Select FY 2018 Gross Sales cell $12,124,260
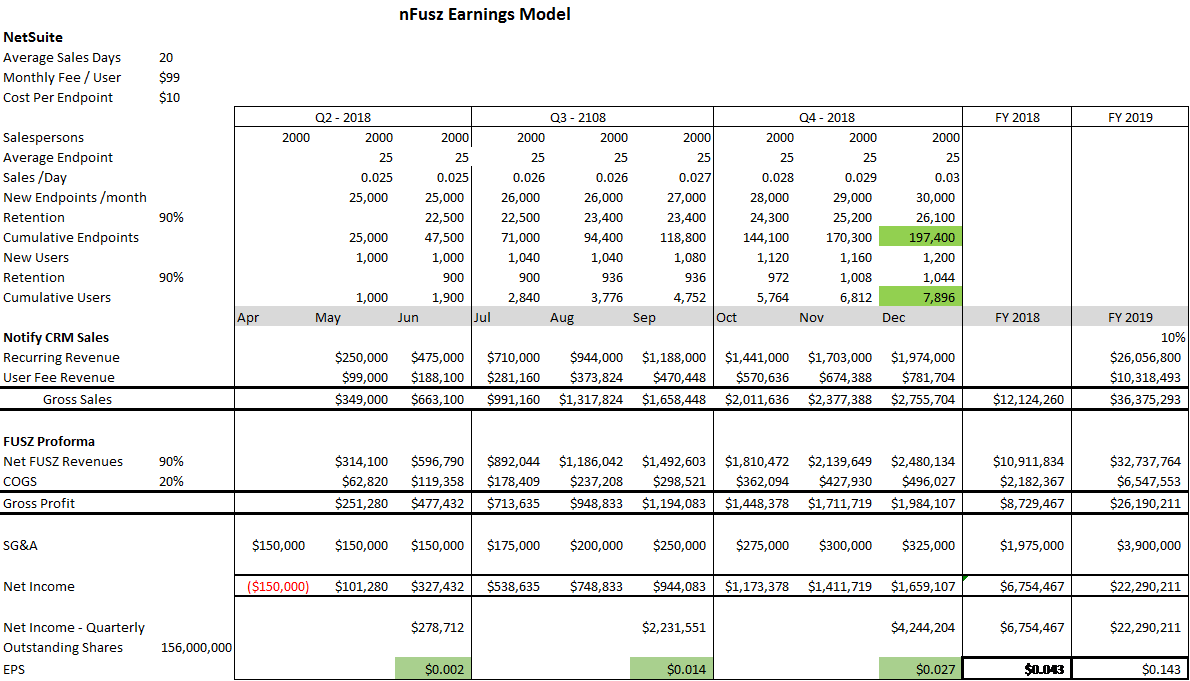The image size is (1190, 681). 1016,399
